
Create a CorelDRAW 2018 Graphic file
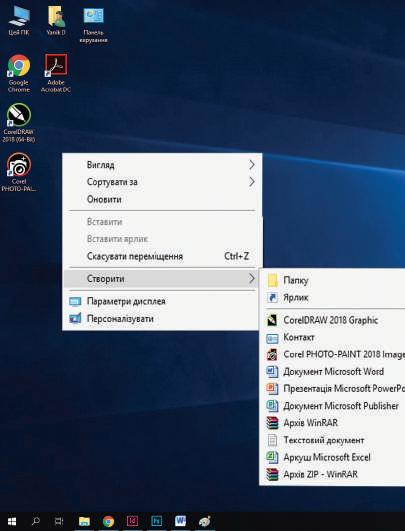[333, 320]
